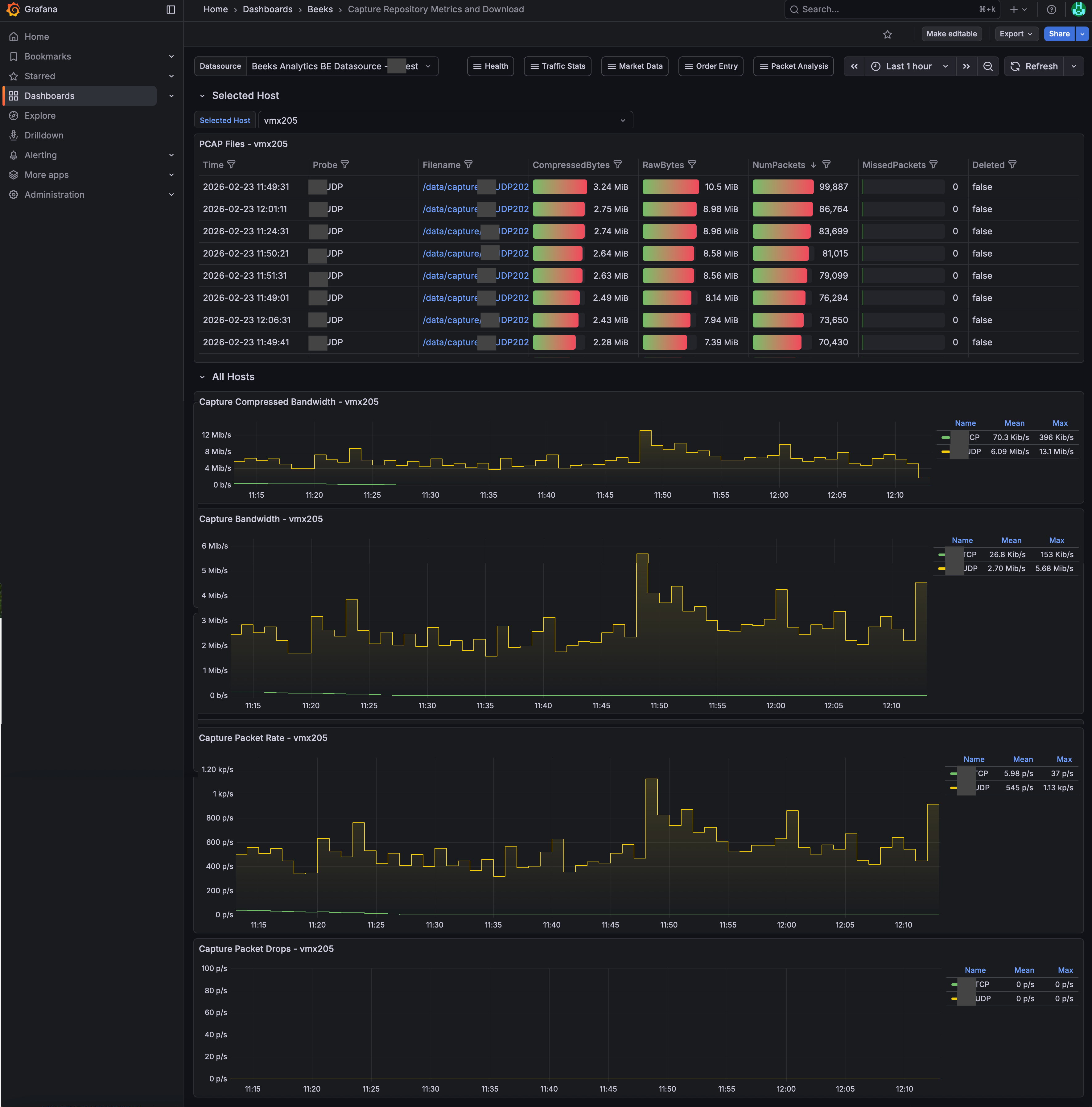Zoom out the time range
Screen dimensions: 1092x1107
(x=988, y=66)
